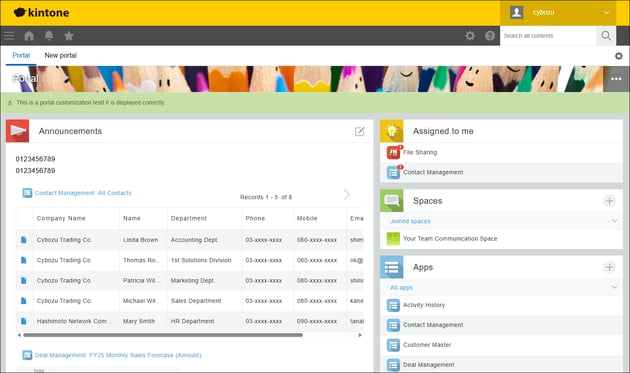Viewport: 630px width, 373px height.
Task: Click the Search all contents field
Action: [x=548, y=36]
